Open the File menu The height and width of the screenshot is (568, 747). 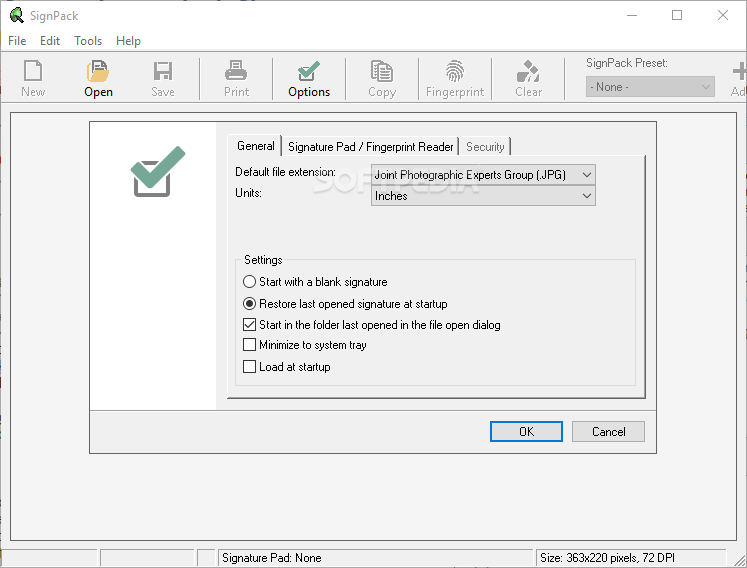[x=17, y=41]
